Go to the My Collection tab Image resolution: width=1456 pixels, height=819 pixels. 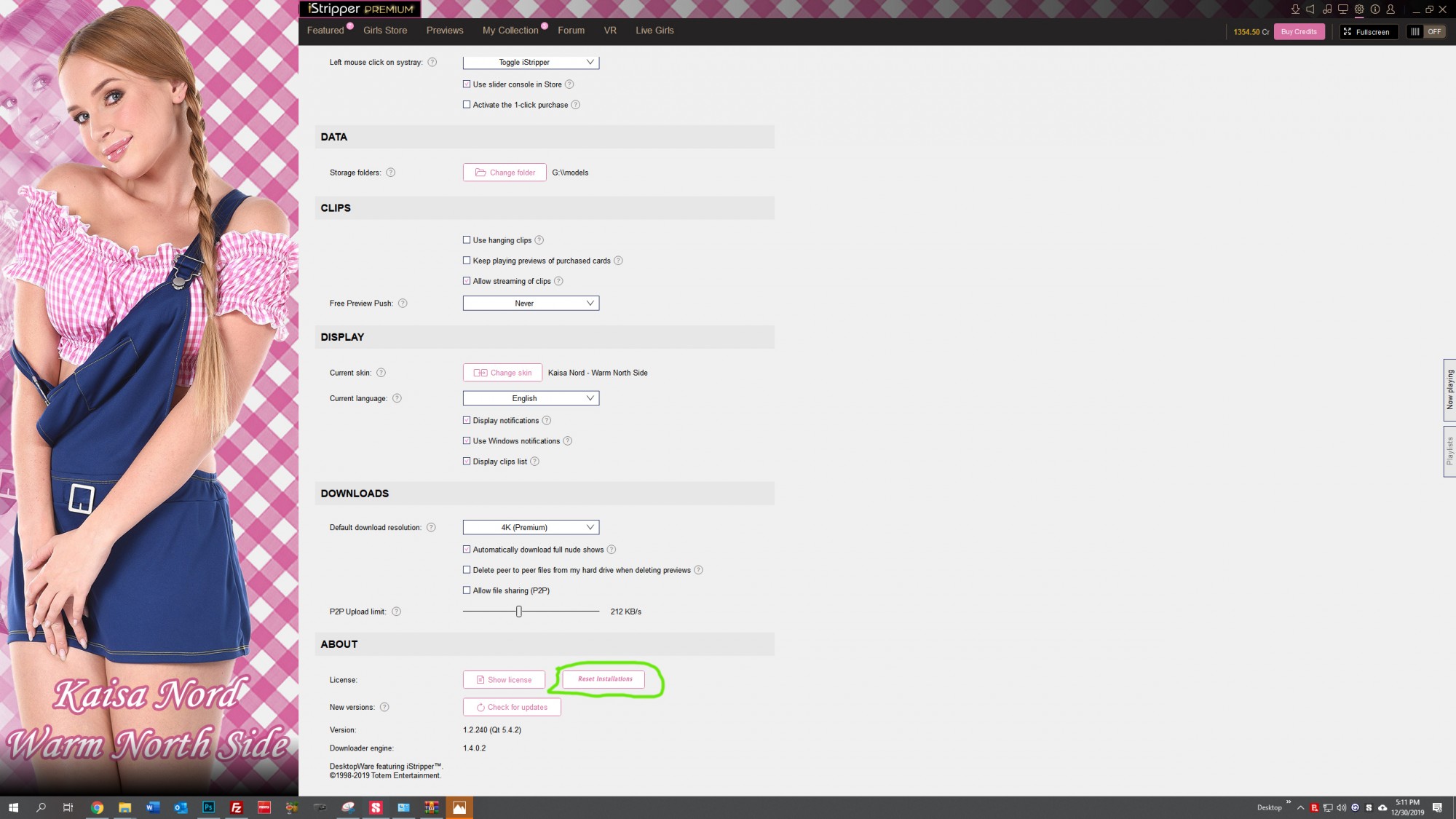[510, 31]
